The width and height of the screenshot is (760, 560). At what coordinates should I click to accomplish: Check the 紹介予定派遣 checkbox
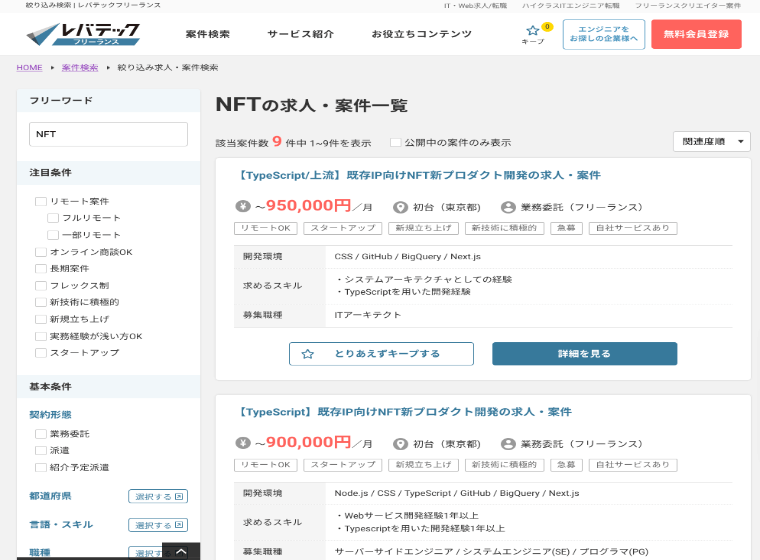[x=41, y=467]
